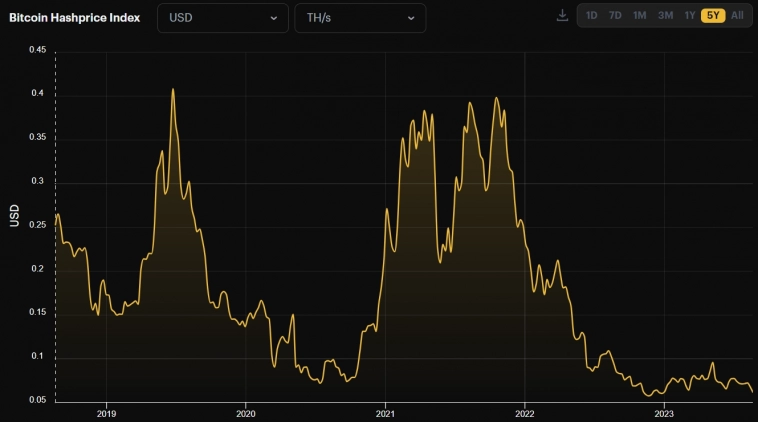The width and height of the screenshot is (758, 422).
Task: Click the 2019 label on time axis
Action: pos(107,412)
